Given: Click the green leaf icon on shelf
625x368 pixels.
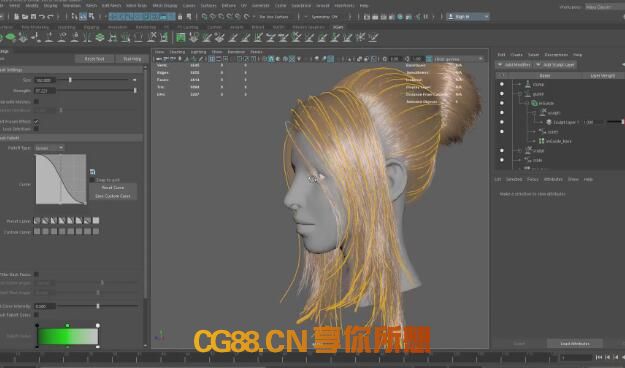Looking at the screenshot, I should tap(10, 37).
